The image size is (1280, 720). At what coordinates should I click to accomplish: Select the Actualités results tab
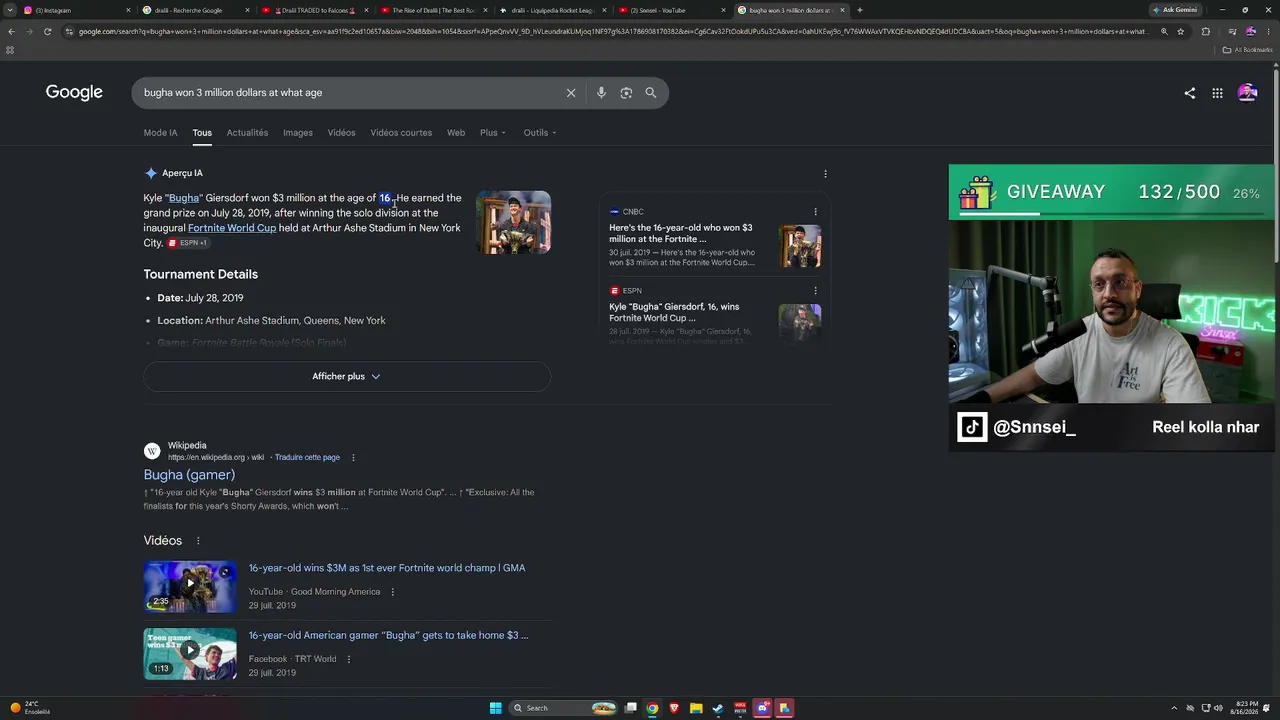pyautogui.click(x=247, y=133)
